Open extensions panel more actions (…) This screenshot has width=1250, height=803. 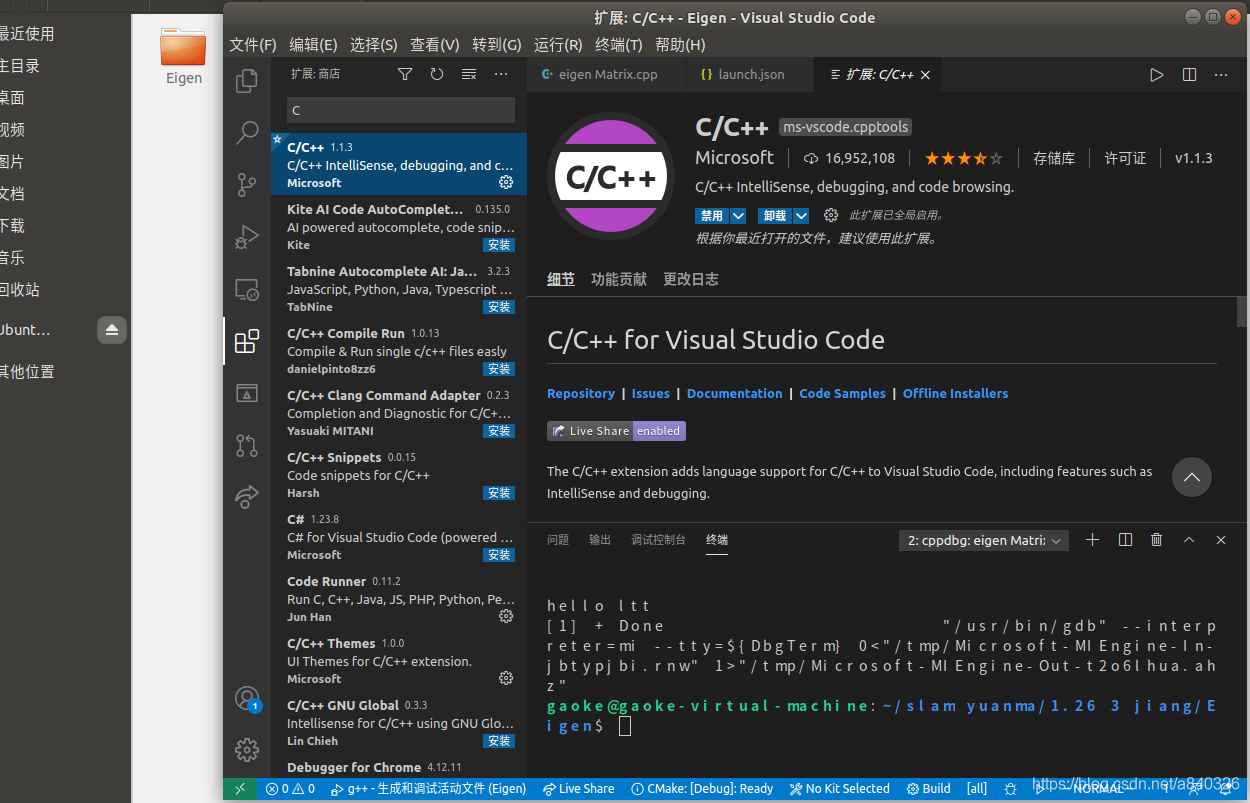[501, 74]
